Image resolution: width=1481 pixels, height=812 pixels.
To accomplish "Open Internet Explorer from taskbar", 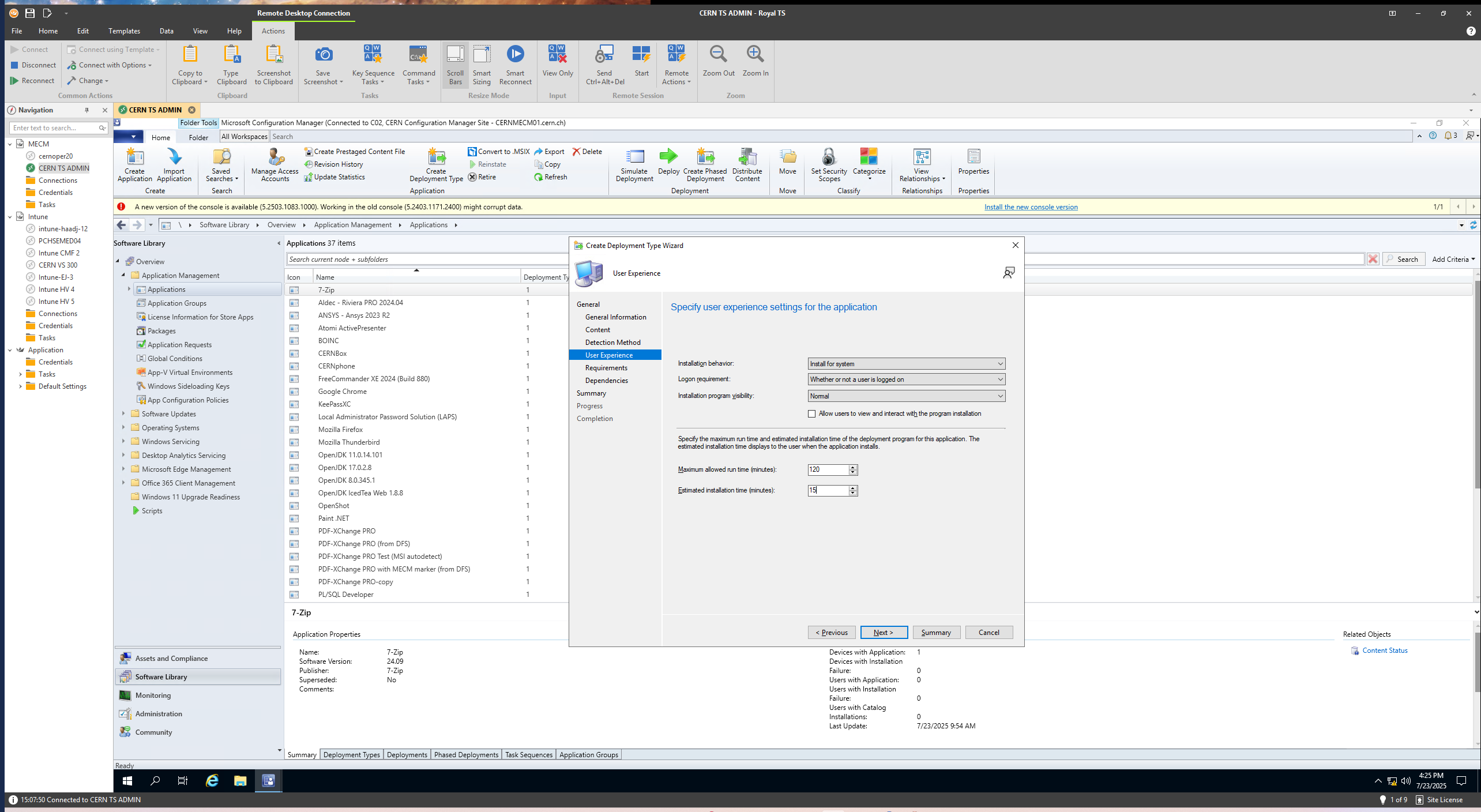I will (212, 781).
